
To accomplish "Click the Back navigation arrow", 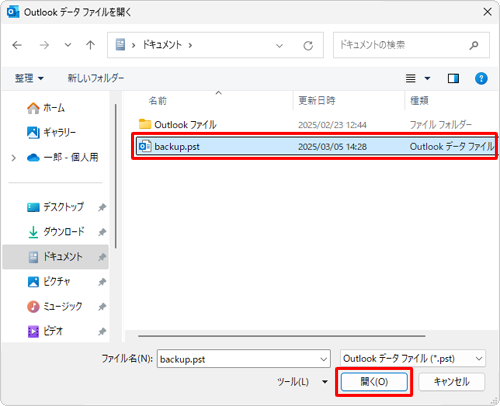I will pos(17,45).
